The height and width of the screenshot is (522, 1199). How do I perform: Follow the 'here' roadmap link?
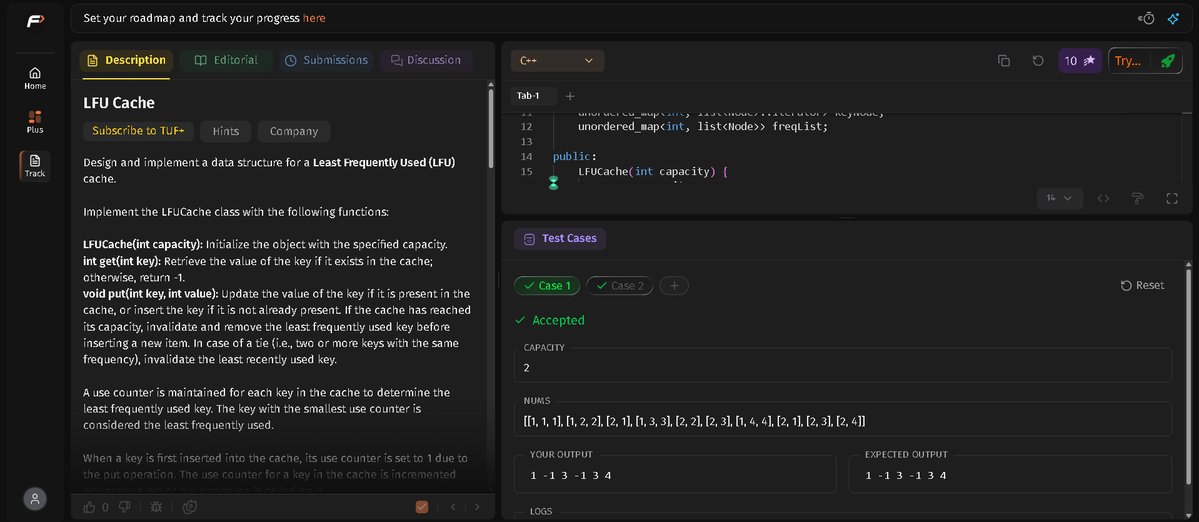pos(314,18)
